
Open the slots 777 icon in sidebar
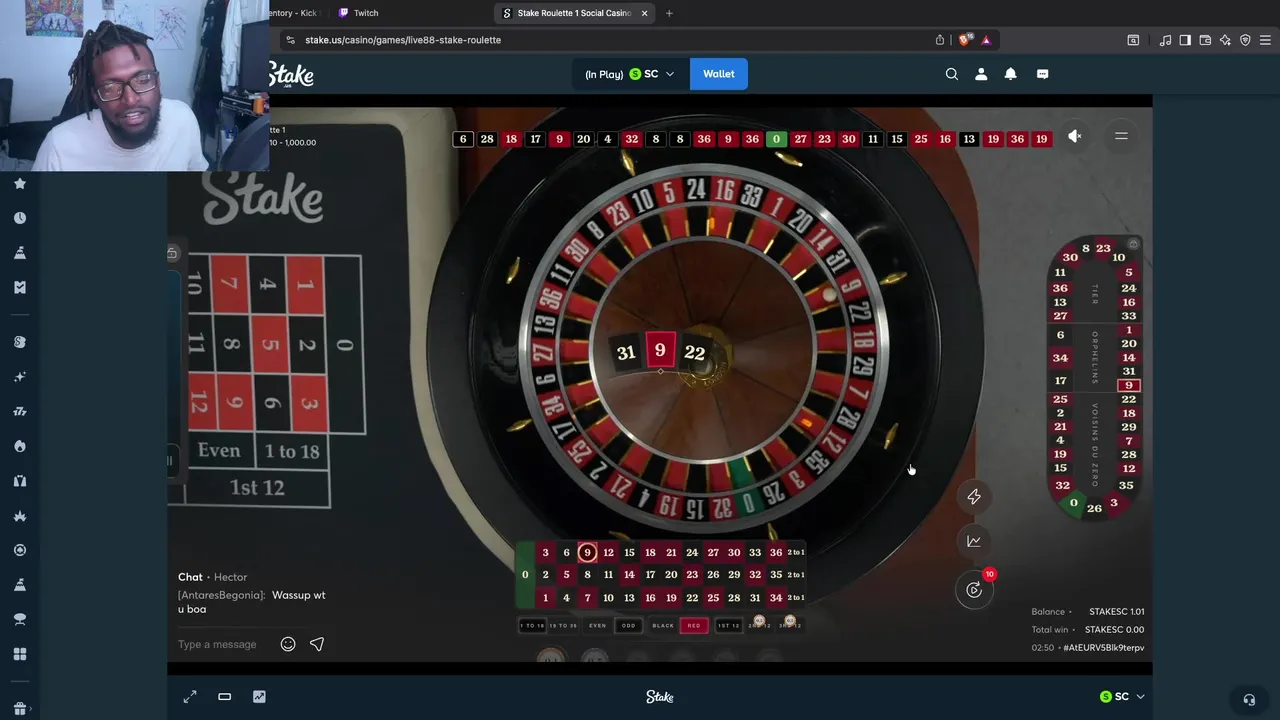coord(20,411)
